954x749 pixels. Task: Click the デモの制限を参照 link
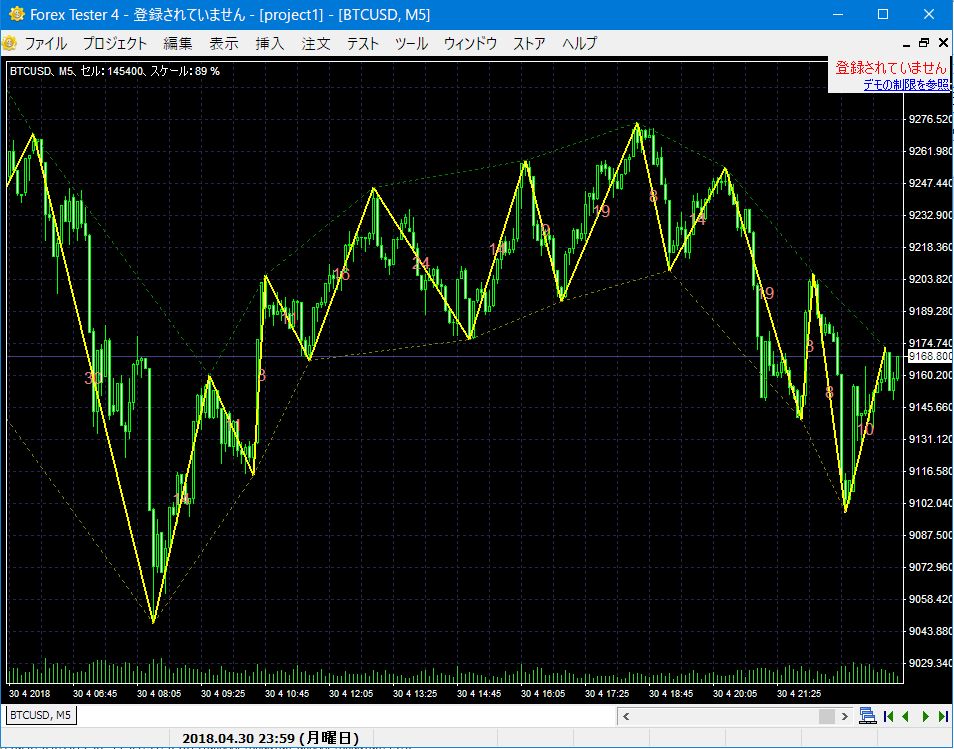[x=905, y=85]
